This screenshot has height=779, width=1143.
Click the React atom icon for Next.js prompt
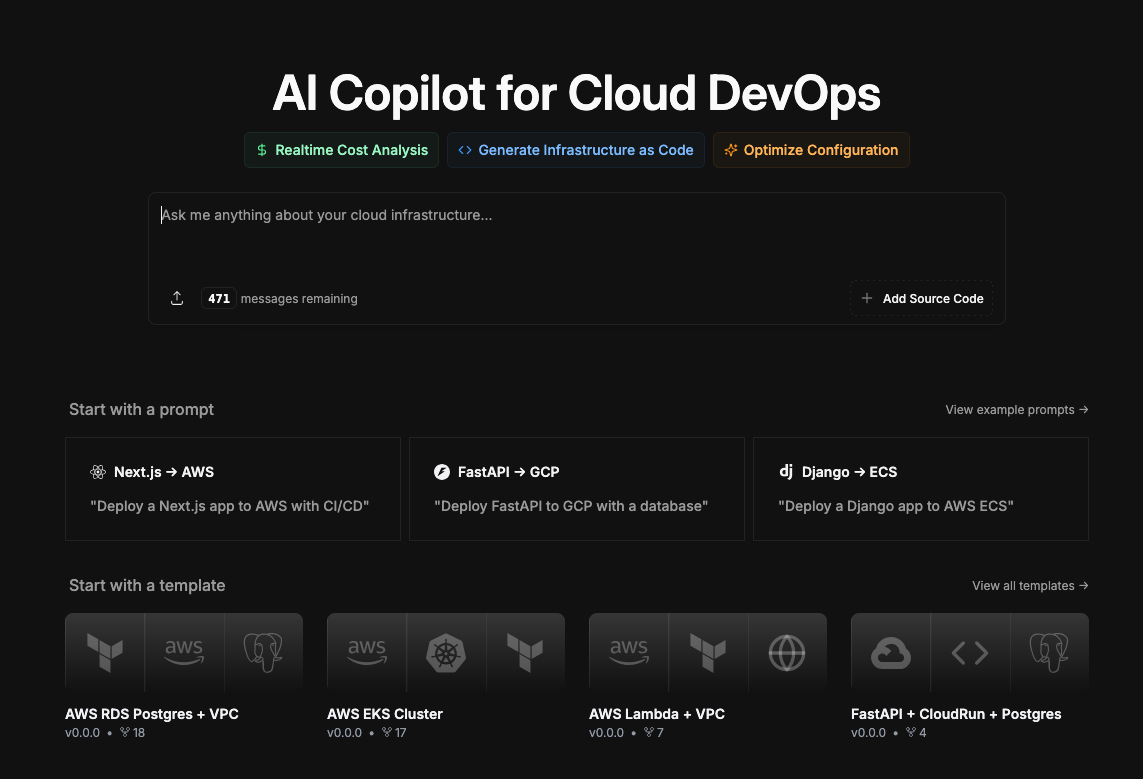[x=98, y=471]
